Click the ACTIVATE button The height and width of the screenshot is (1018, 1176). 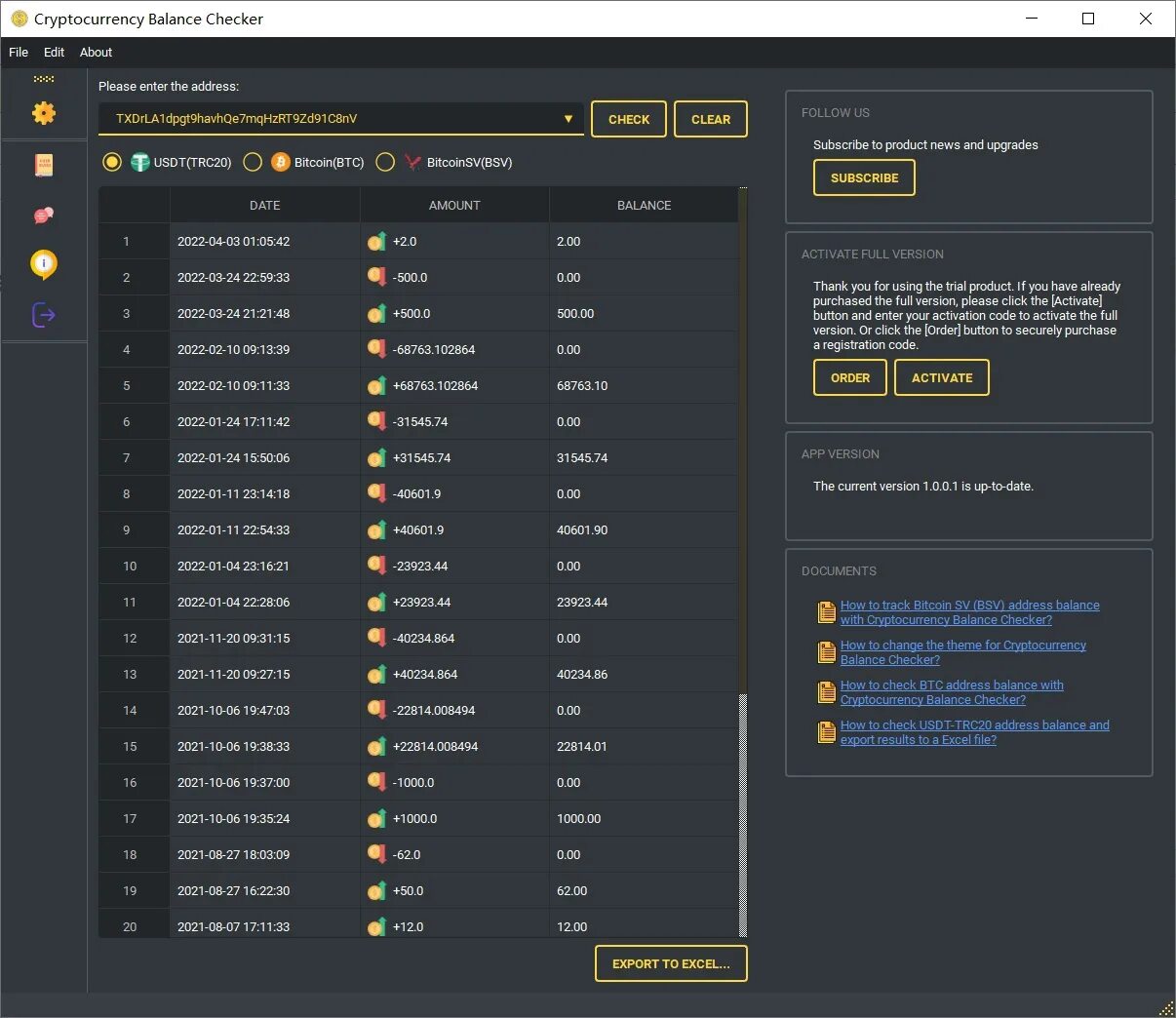942,377
